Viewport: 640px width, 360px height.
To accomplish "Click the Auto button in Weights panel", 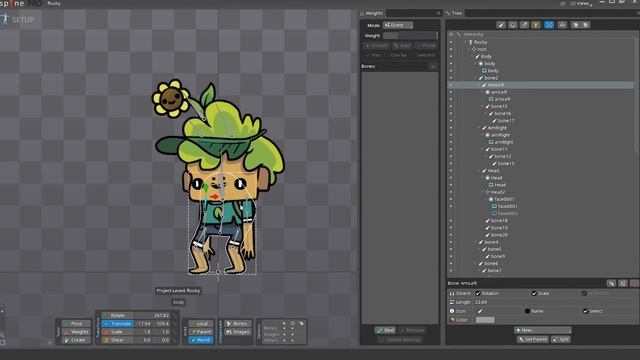I will click(402, 46).
